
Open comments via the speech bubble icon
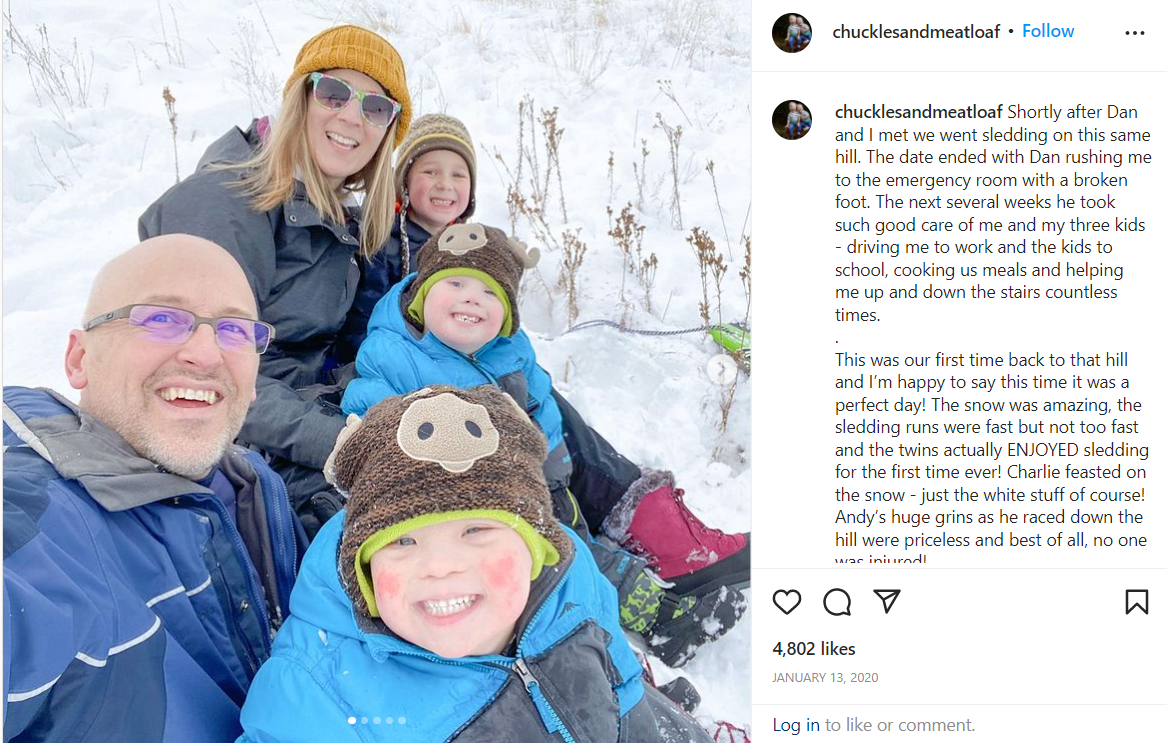tap(837, 602)
